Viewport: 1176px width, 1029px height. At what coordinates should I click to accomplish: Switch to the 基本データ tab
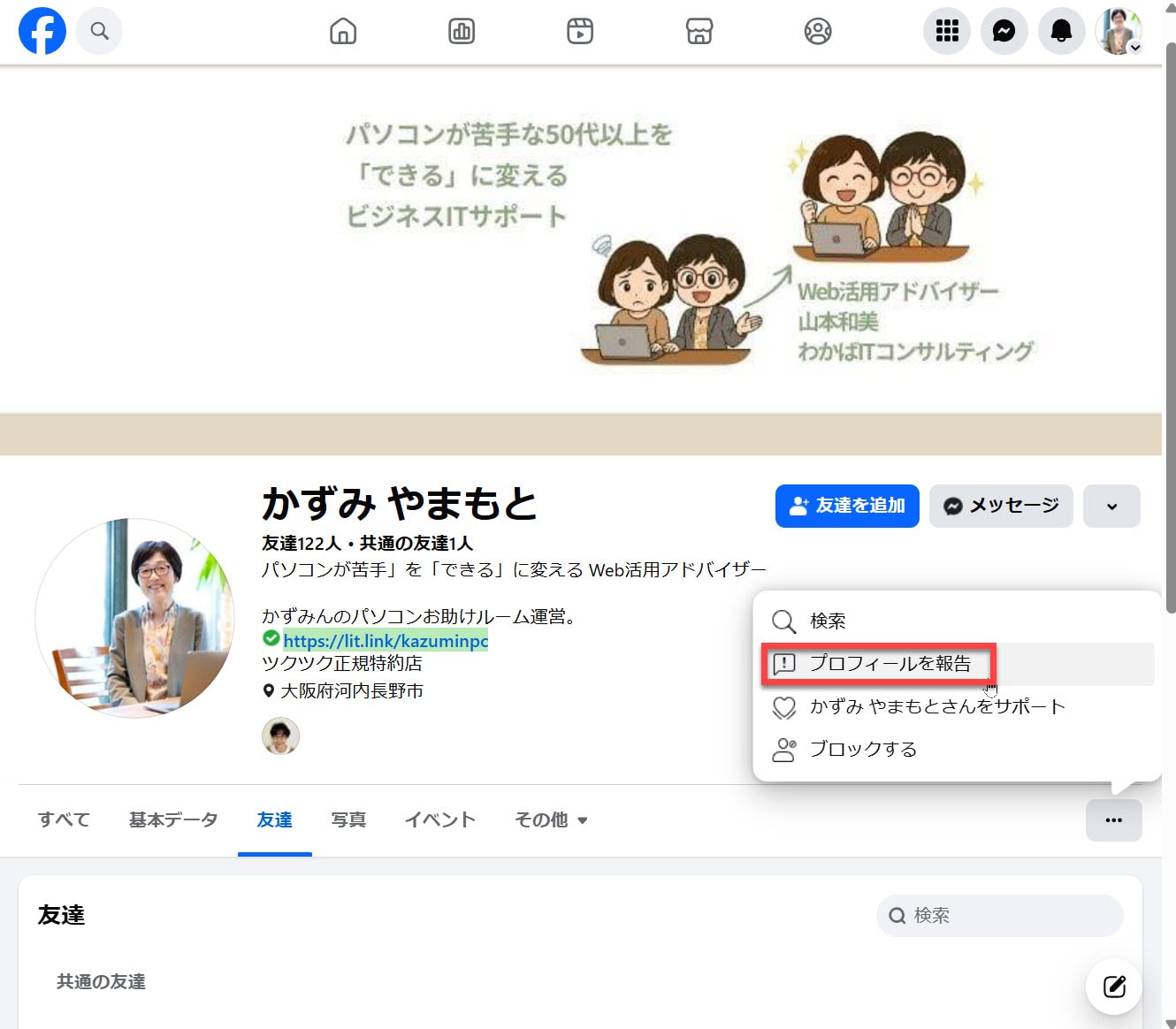coord(173,820)
